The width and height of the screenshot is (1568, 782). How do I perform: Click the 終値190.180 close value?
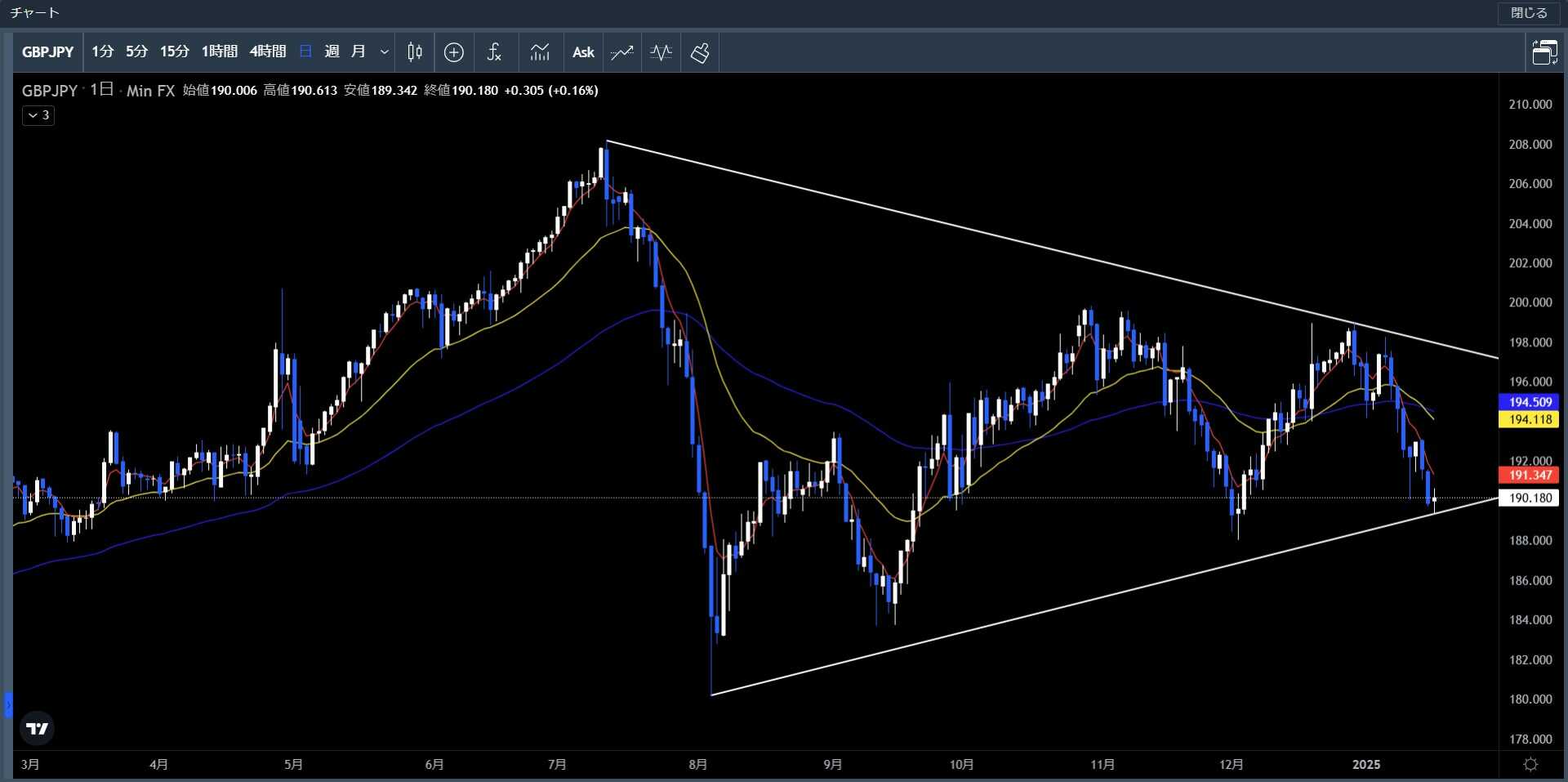coord(461,91)
